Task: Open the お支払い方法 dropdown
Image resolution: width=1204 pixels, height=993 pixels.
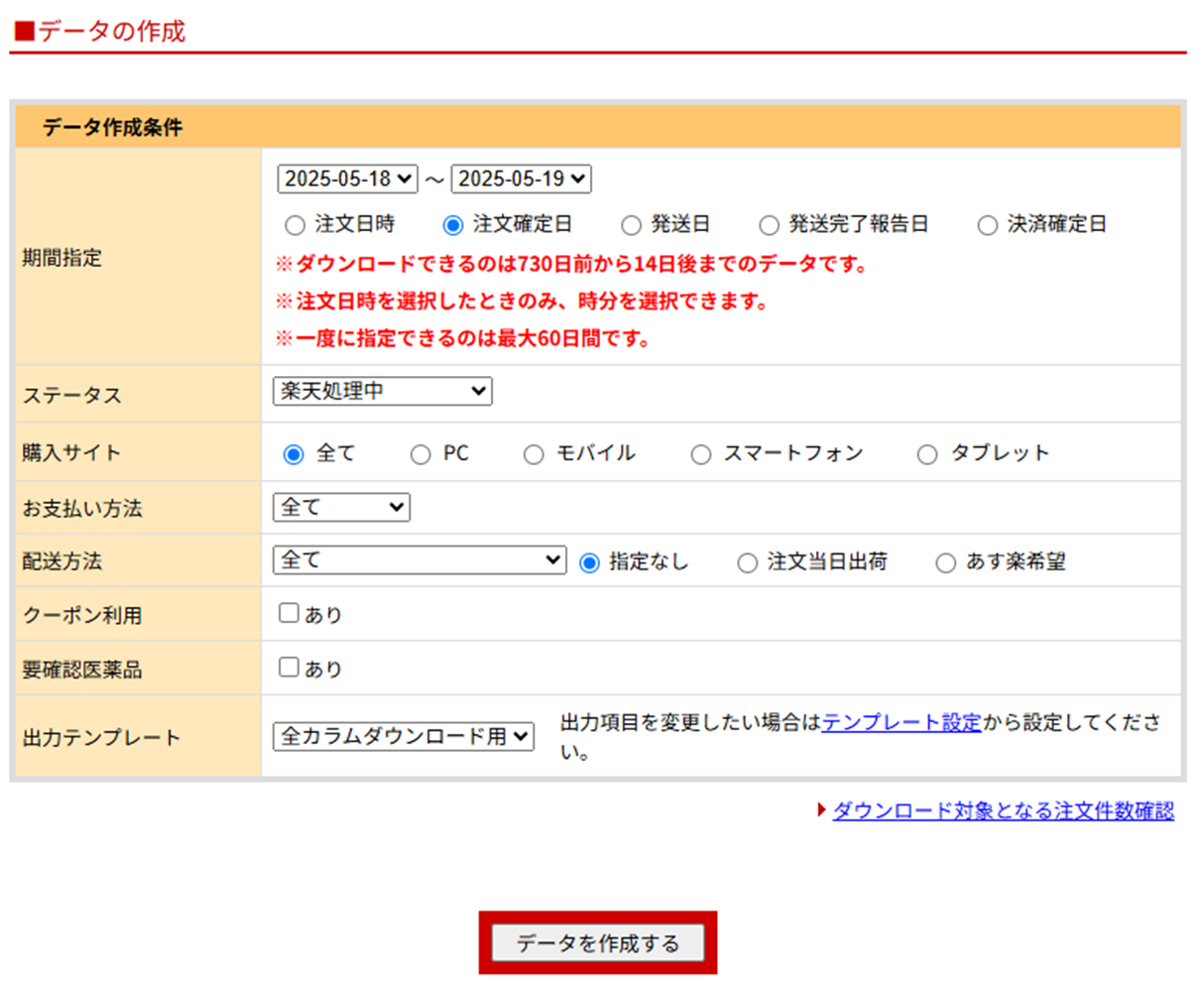Action: [x=341, y=508]
